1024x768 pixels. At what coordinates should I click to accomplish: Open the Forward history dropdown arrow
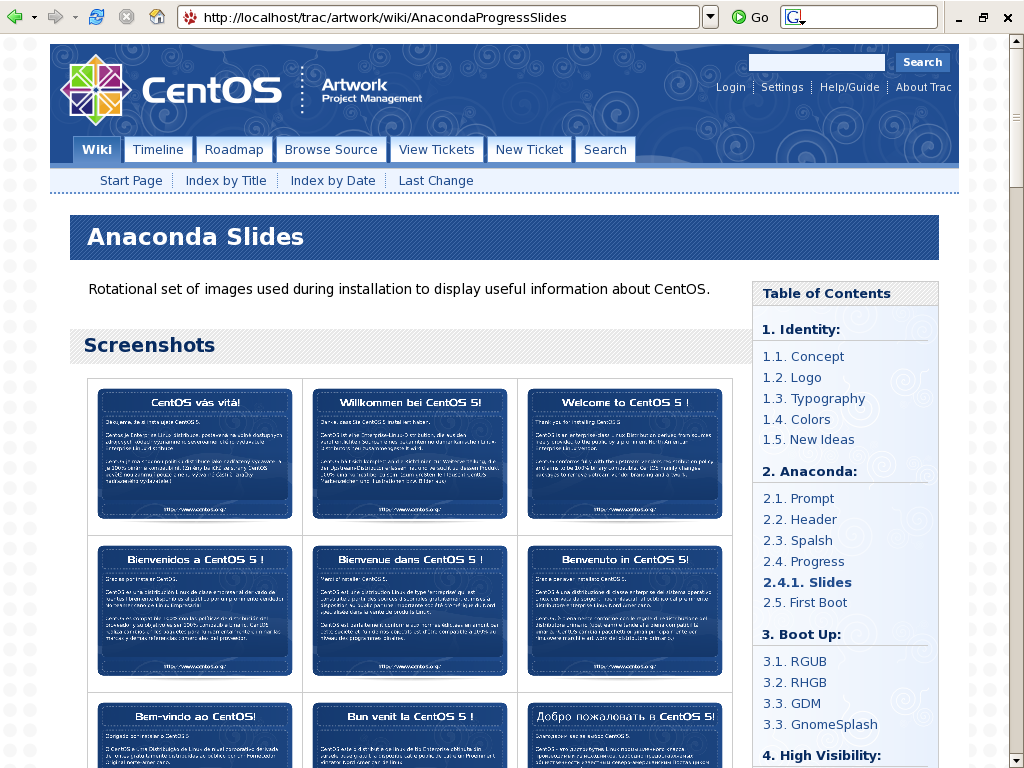tap(75, 18)
